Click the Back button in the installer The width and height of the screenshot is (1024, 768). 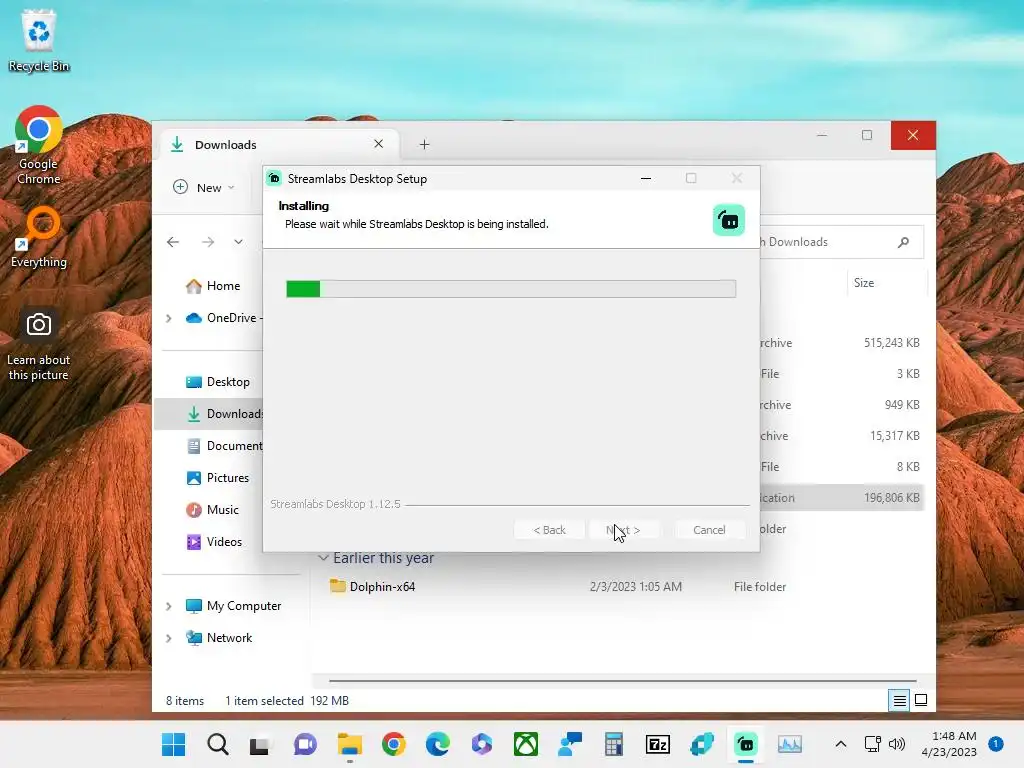click(549, 530)
